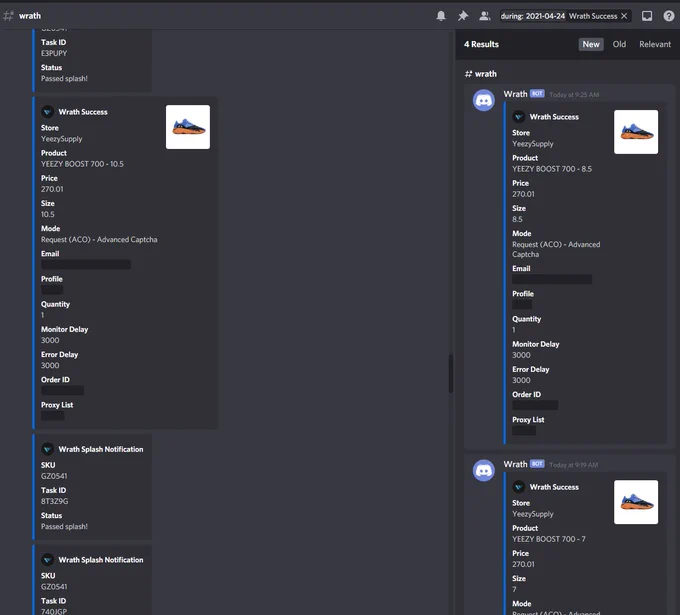Open shoe thumbnail for size 7 result
The image size is (680, 615).
pos(636,502)
